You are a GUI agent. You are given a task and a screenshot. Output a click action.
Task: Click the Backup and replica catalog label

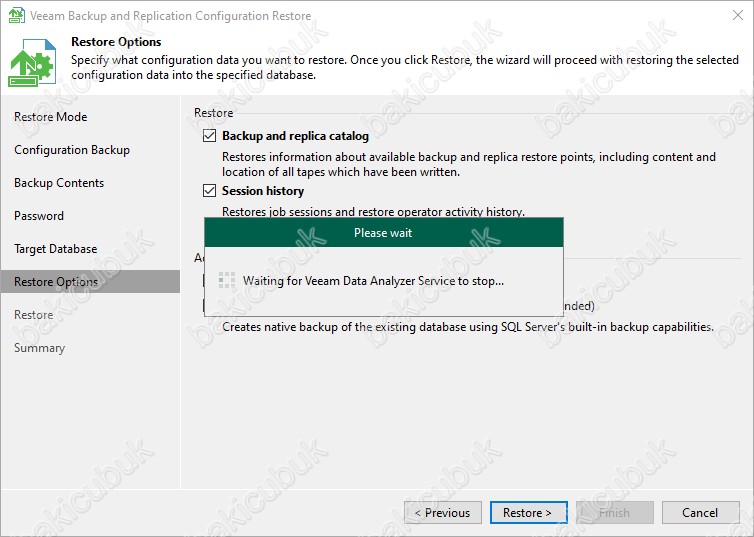(x=295, y=136)
